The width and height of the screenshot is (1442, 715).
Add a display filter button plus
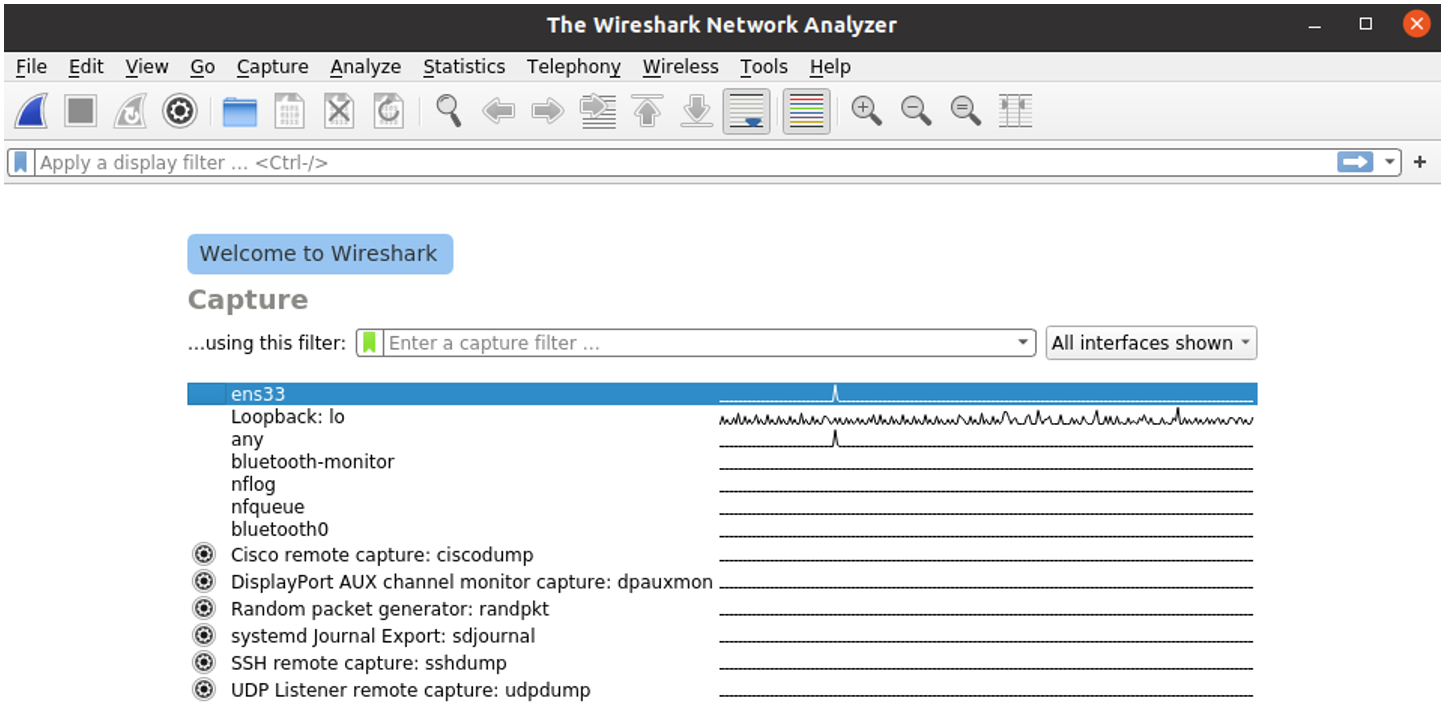[1420, 162]
